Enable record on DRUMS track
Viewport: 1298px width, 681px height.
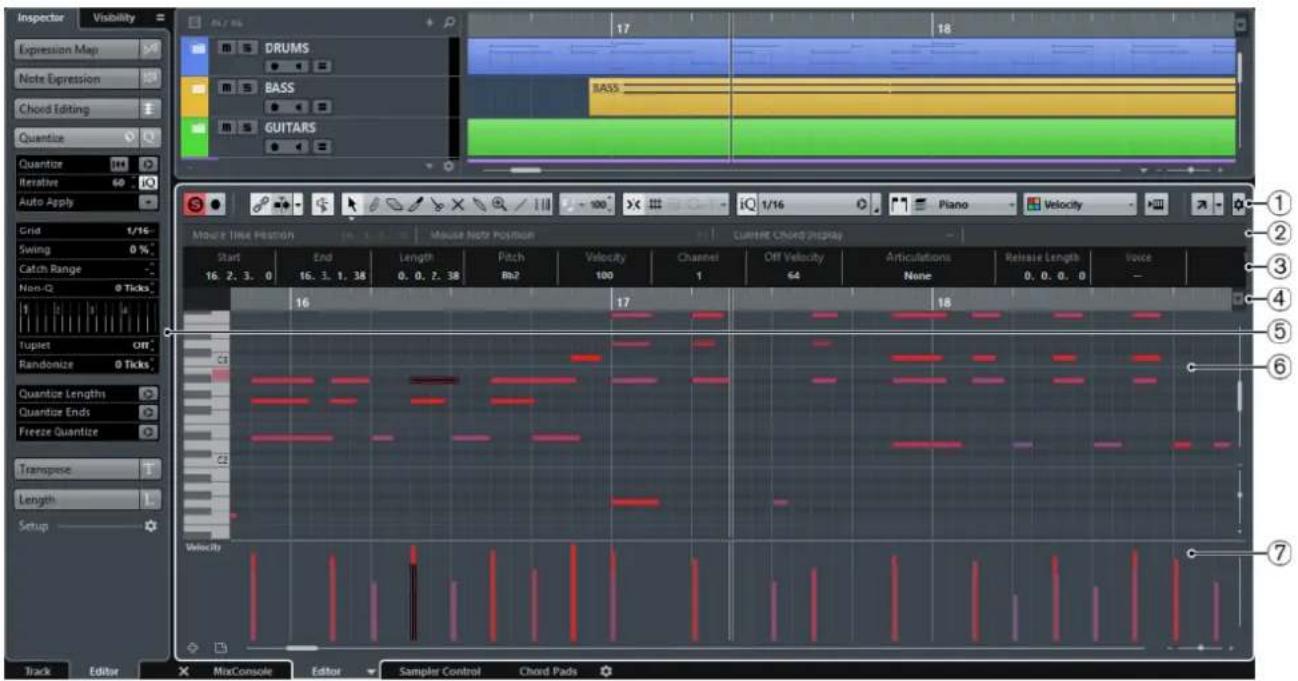click(275, 66)
